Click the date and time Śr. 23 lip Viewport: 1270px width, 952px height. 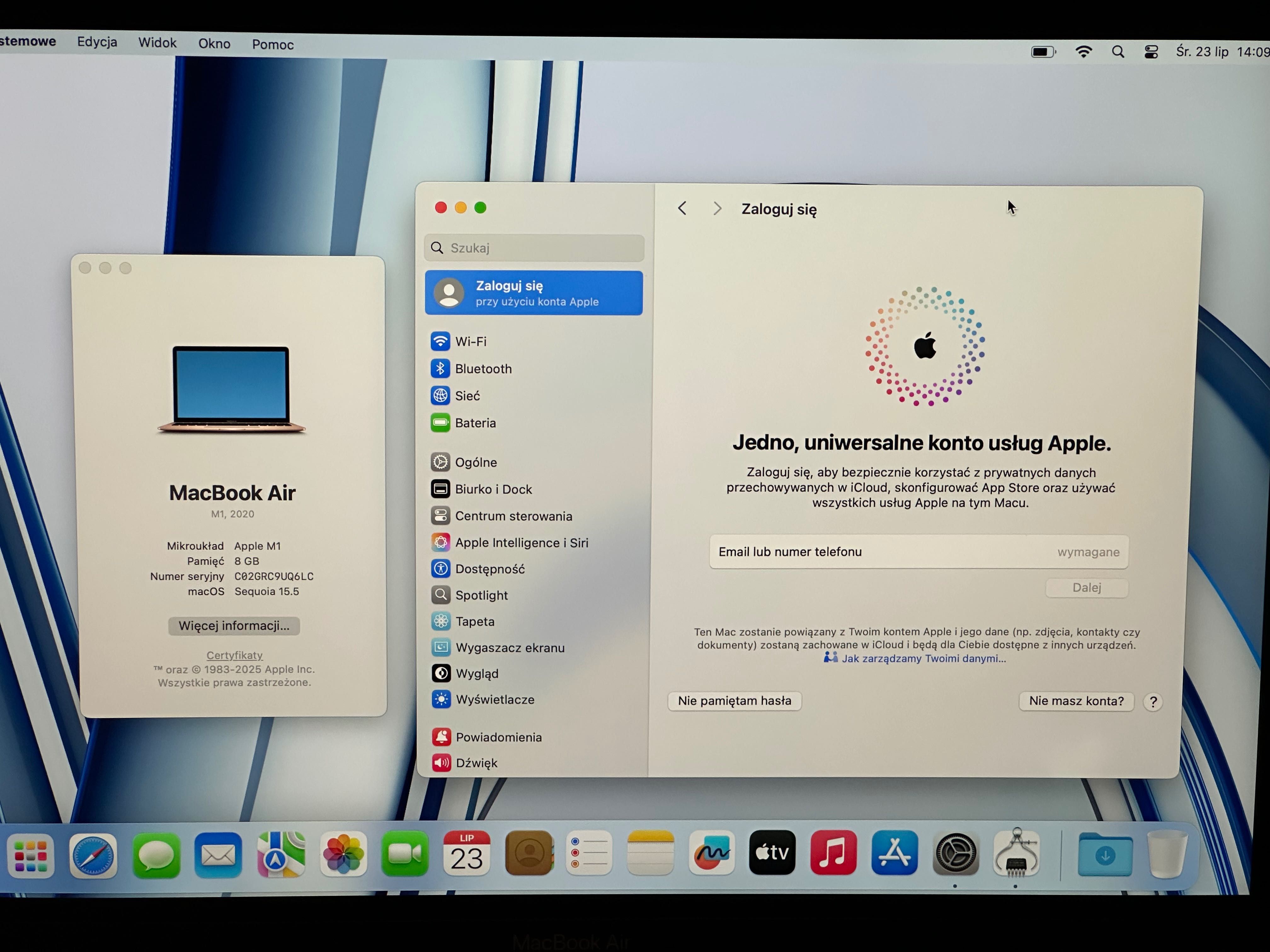tap(1223, 52)
